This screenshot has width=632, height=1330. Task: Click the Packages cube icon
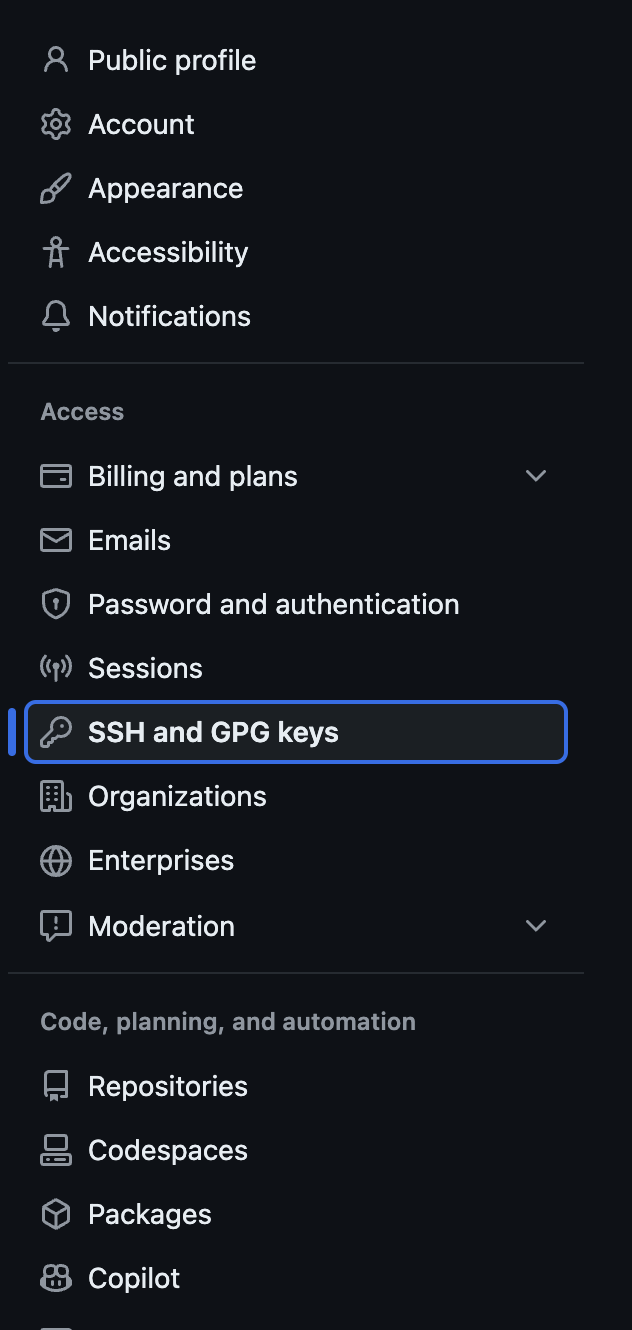click(x=56, y=1214)
